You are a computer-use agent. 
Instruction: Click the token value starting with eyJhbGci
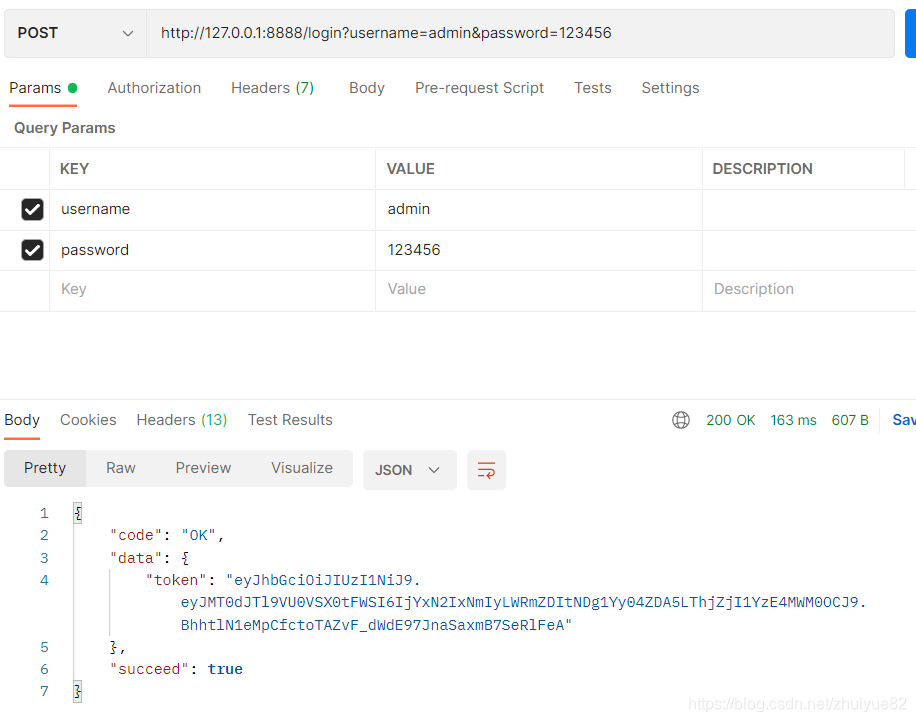tap(523, 603)
